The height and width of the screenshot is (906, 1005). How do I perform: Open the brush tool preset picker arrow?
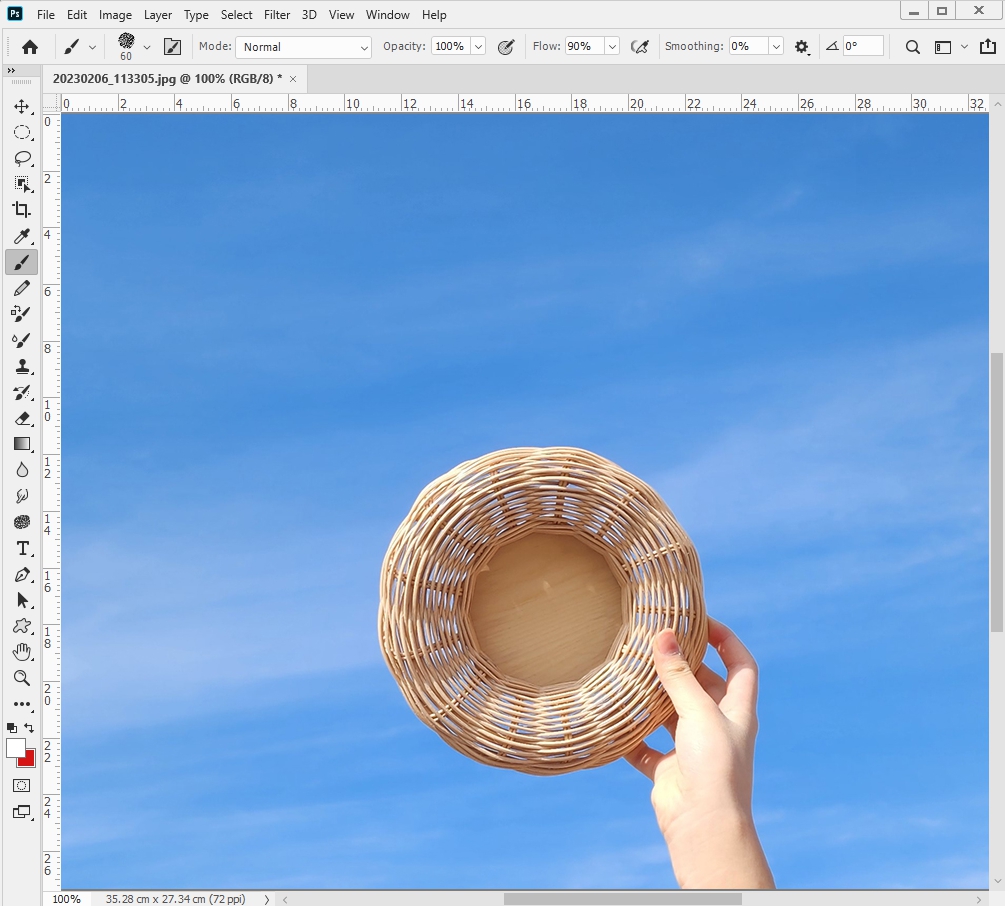coord(92,47)
